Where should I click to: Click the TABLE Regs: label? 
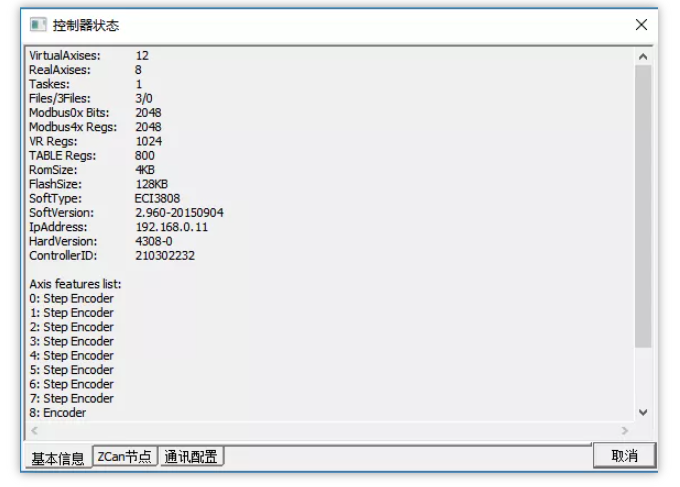[62, 156]
